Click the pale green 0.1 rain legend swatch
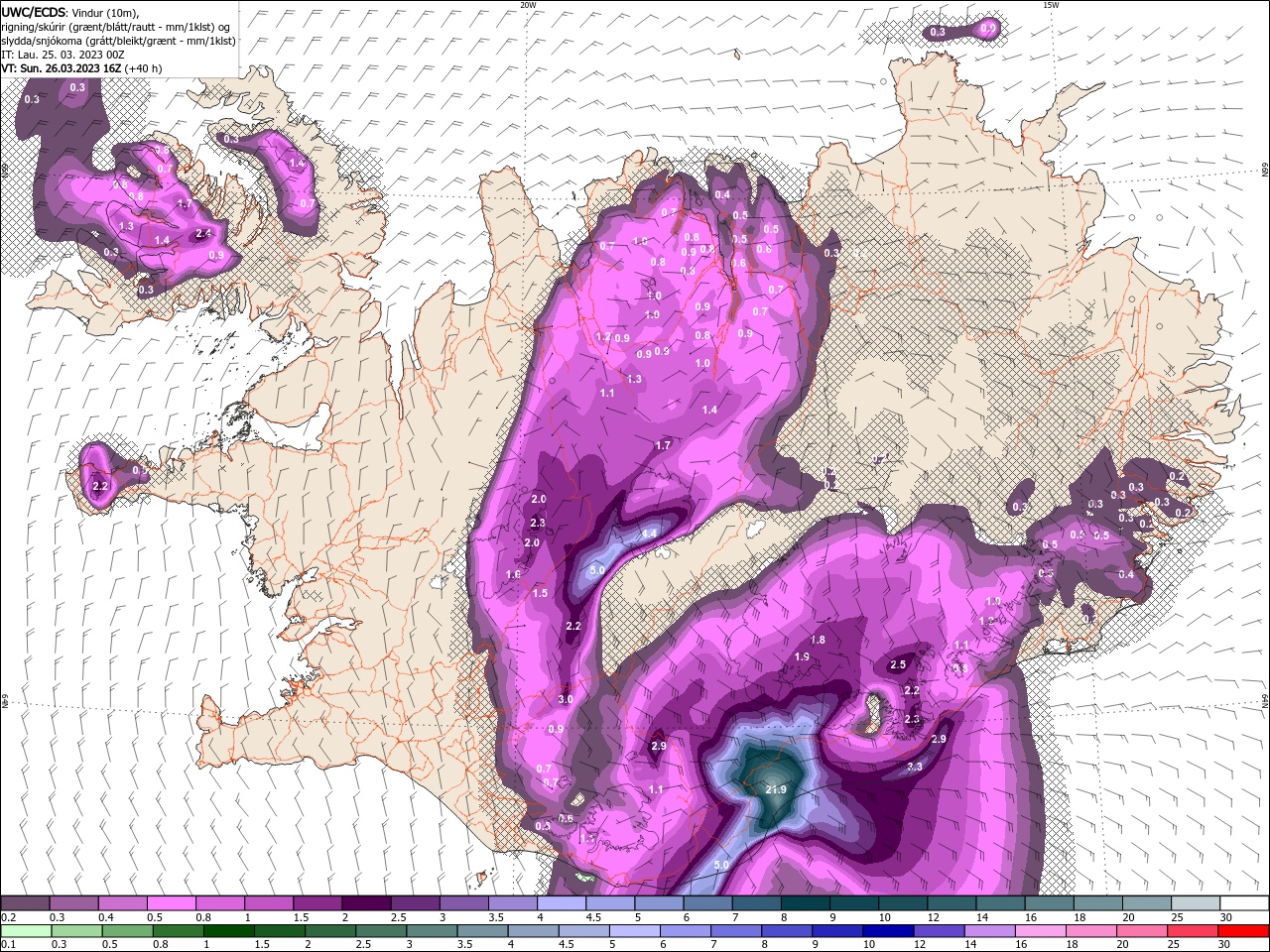The image size is (1270, 952). (26, 931)
